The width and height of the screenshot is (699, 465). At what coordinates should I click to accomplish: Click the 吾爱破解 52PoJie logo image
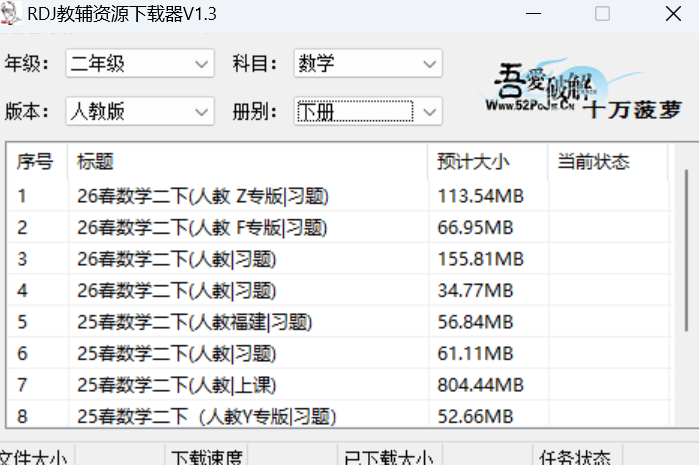pyautogui.click(x=582, y=90)
